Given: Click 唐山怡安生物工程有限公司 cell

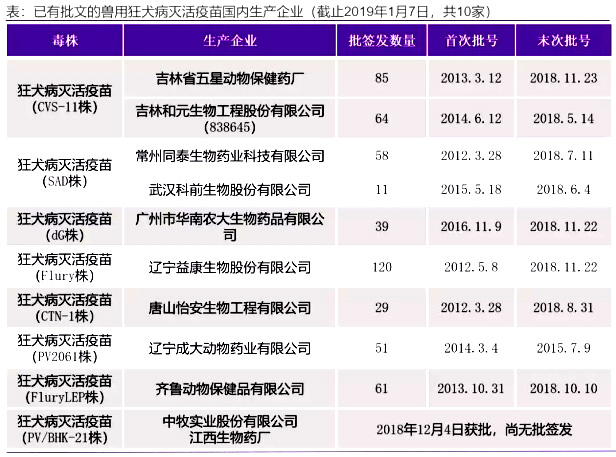Looking at the screenshot, I should pos(230,308).
